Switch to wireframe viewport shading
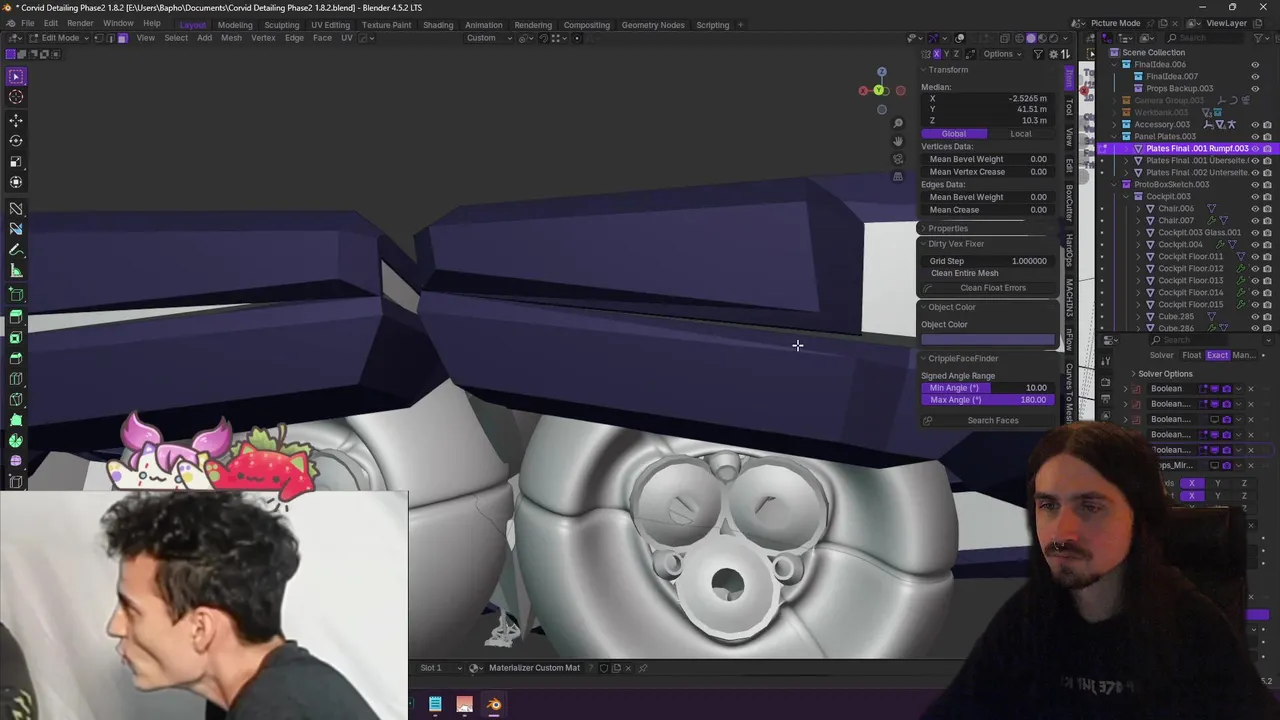 click(x=1019, y=38)
